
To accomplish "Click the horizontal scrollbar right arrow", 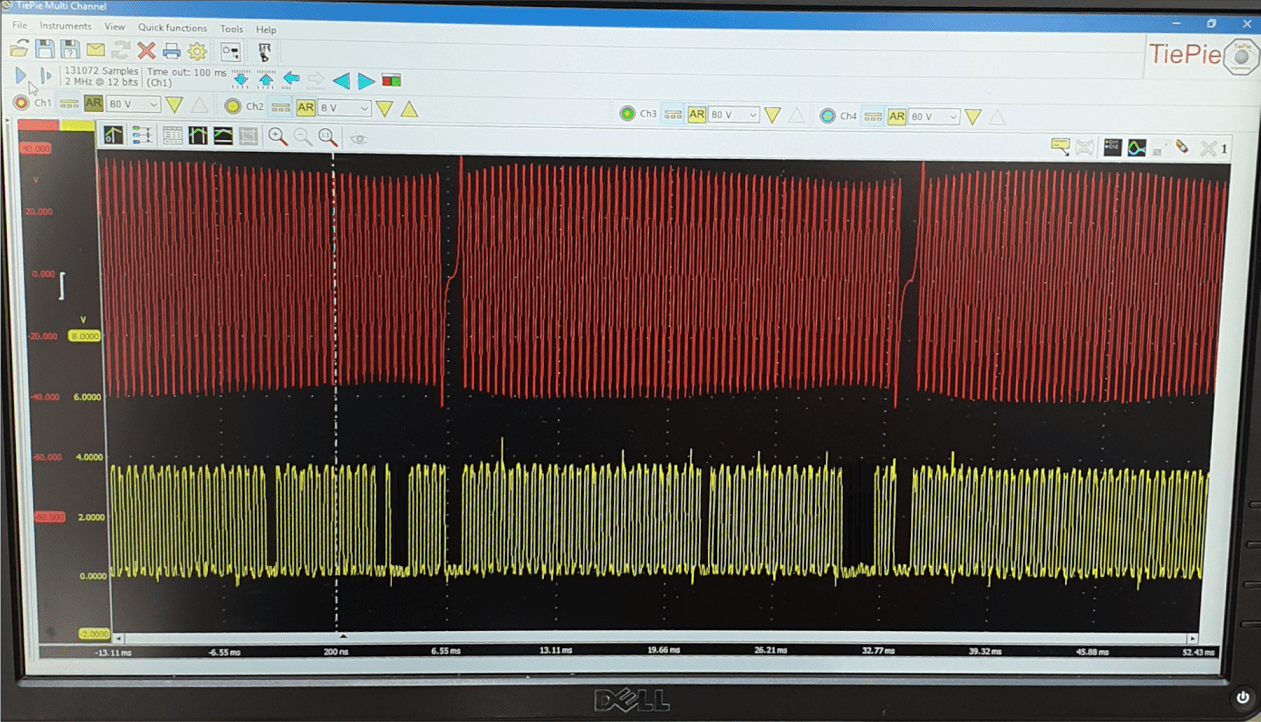I will (x=1192, y=638).
